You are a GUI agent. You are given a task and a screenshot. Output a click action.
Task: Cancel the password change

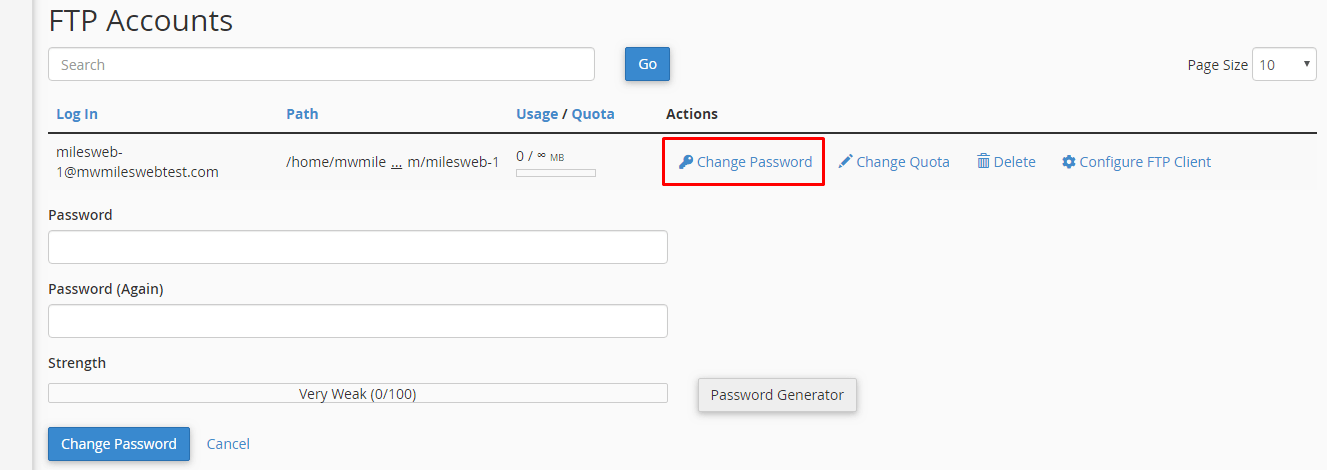tap(228, 444)
